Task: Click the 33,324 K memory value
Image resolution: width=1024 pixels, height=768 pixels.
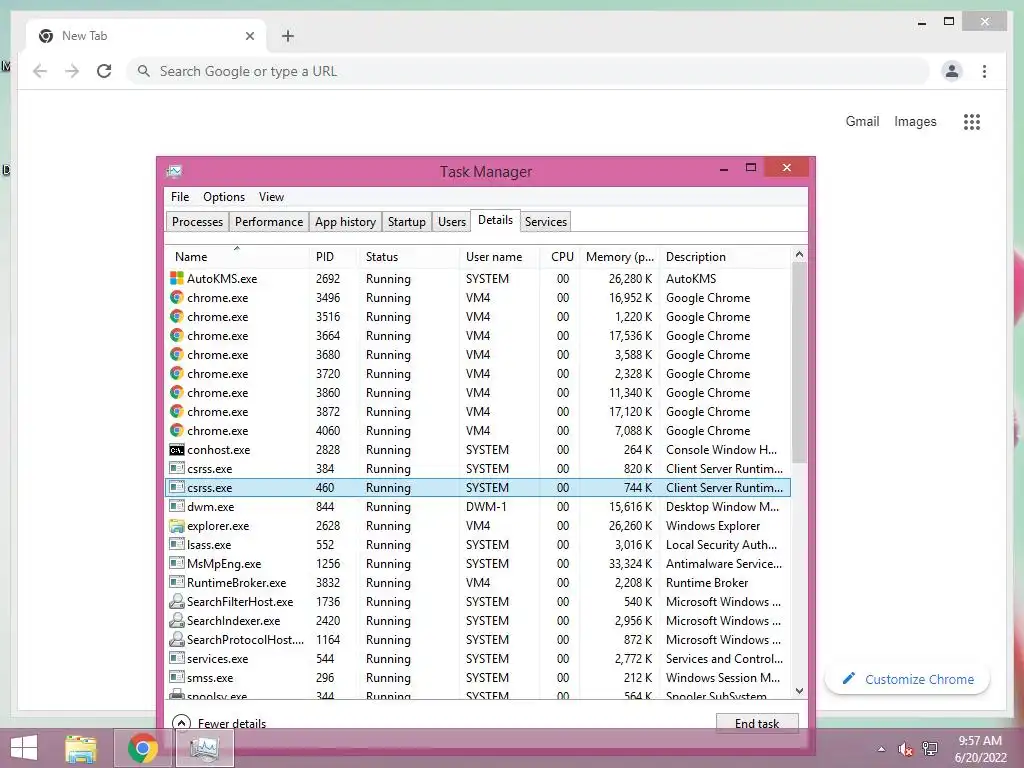Action: point(630,564)
